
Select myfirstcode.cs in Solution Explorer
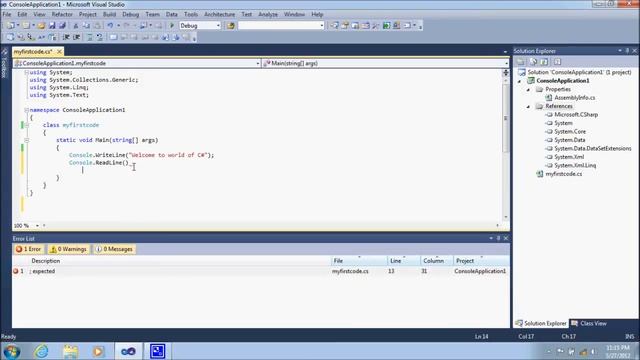[x=563, y=174]
